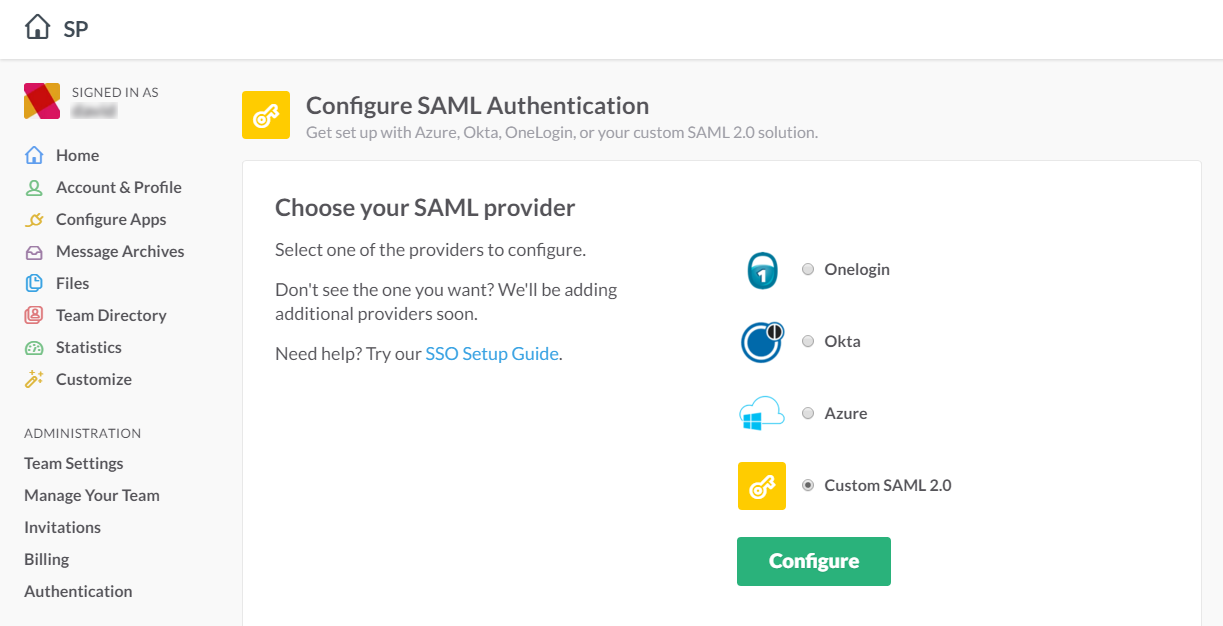The height and width of the screenshot is (626, 1223).
Task: Open the Customize magic wand icon
Action: tap(35, 379)
